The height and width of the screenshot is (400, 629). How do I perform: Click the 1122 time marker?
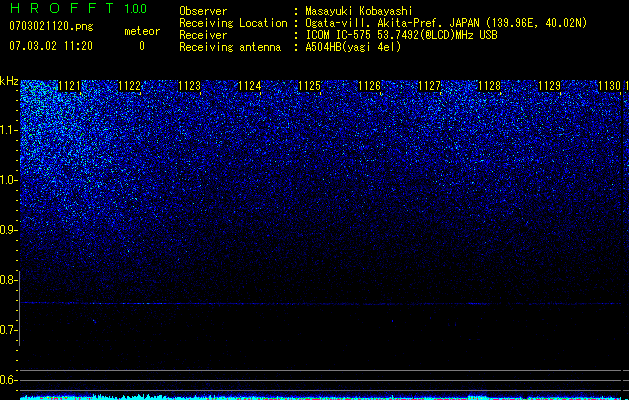130,86
